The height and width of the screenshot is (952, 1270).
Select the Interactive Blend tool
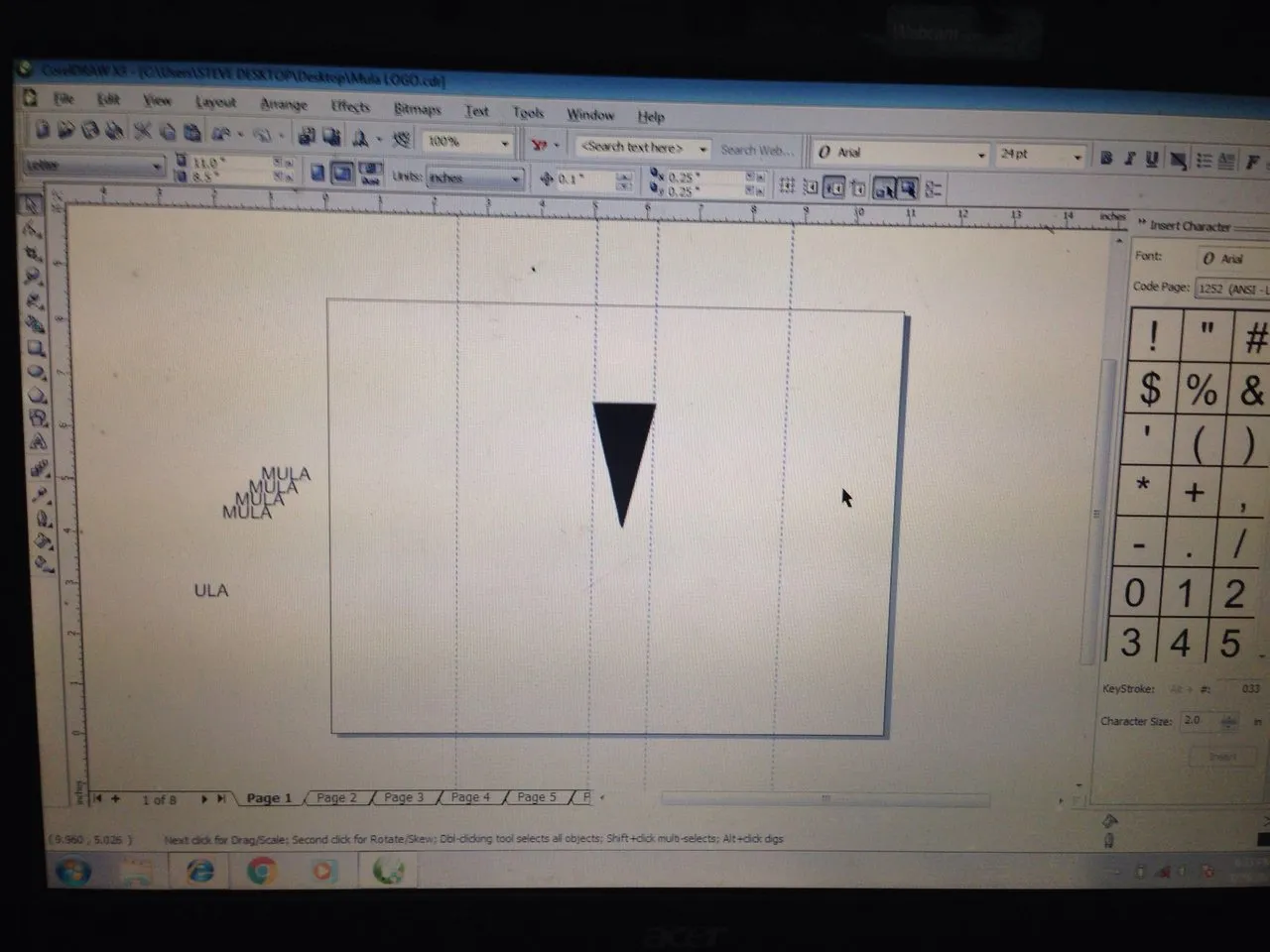point(41,468)
